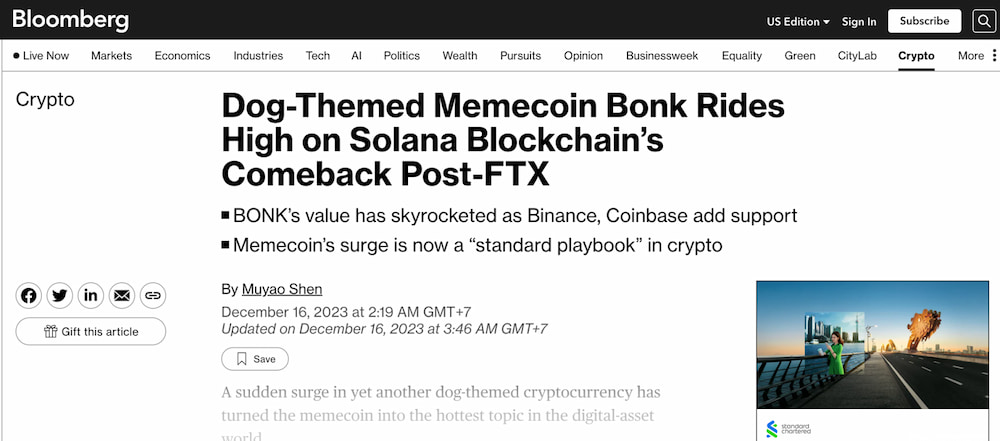Share article on Facebook

[29, 296]
